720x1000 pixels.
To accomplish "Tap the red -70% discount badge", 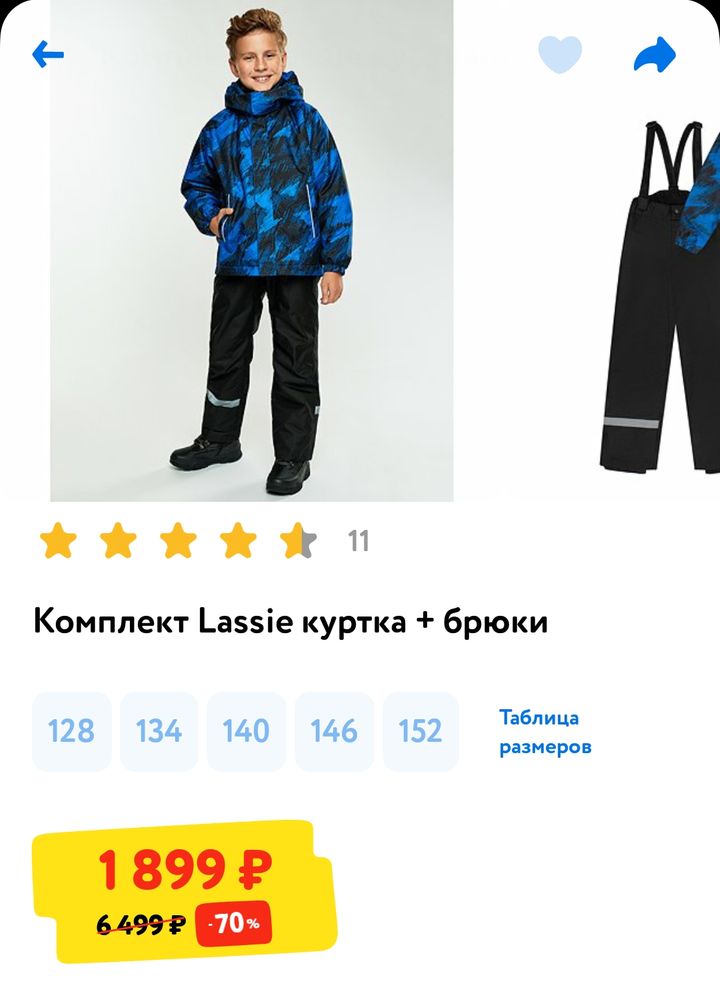I will pos(234,923).
